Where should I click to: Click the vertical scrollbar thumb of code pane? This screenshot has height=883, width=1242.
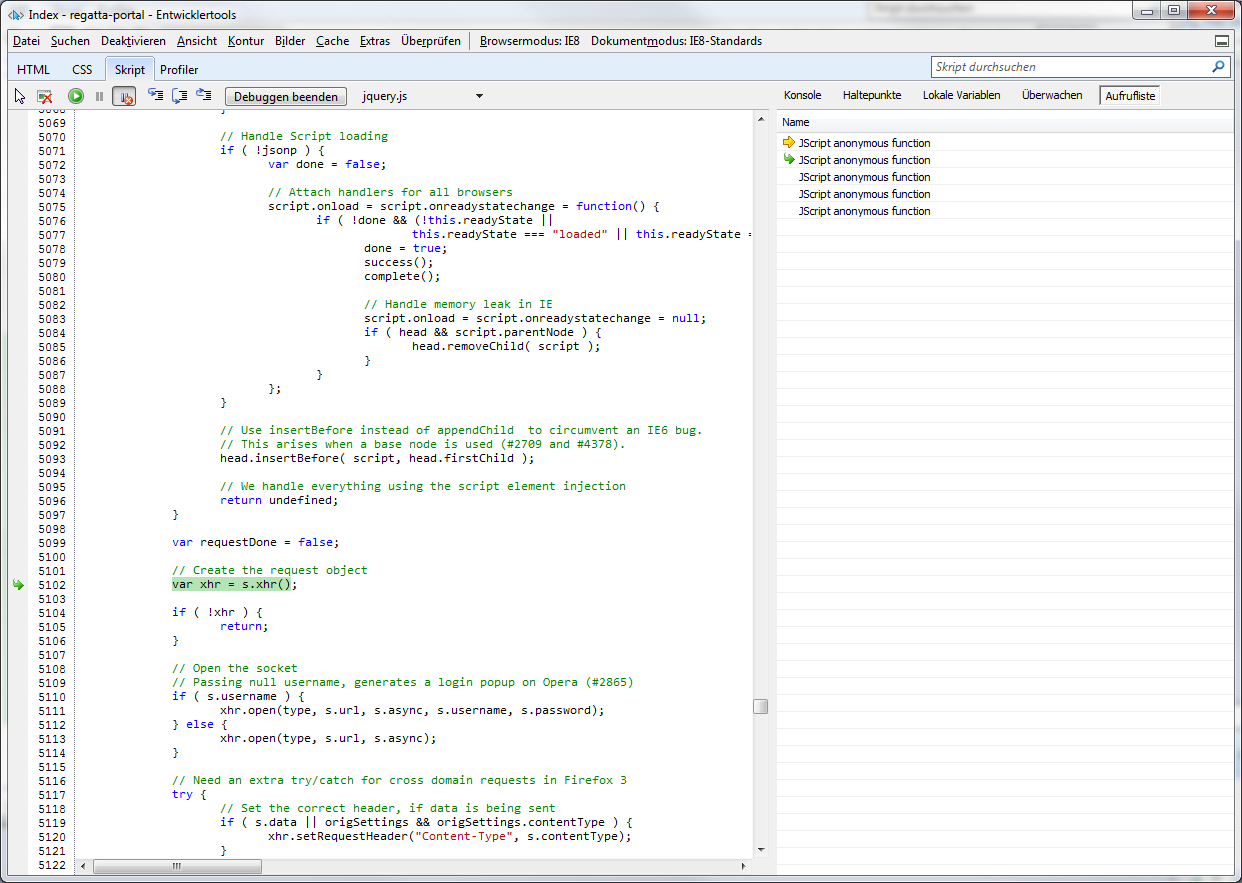point(761,706)
